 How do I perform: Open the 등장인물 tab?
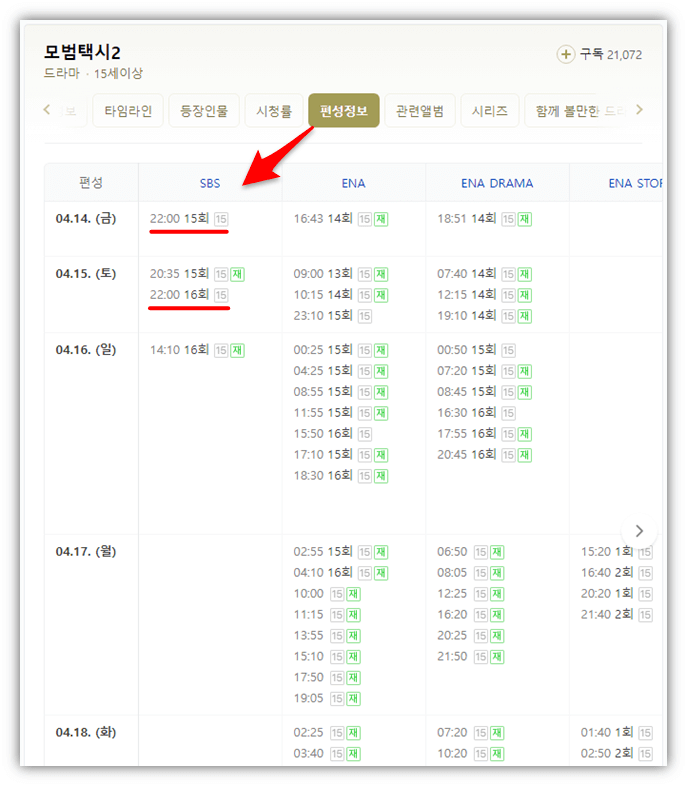(x=203, y=110)
